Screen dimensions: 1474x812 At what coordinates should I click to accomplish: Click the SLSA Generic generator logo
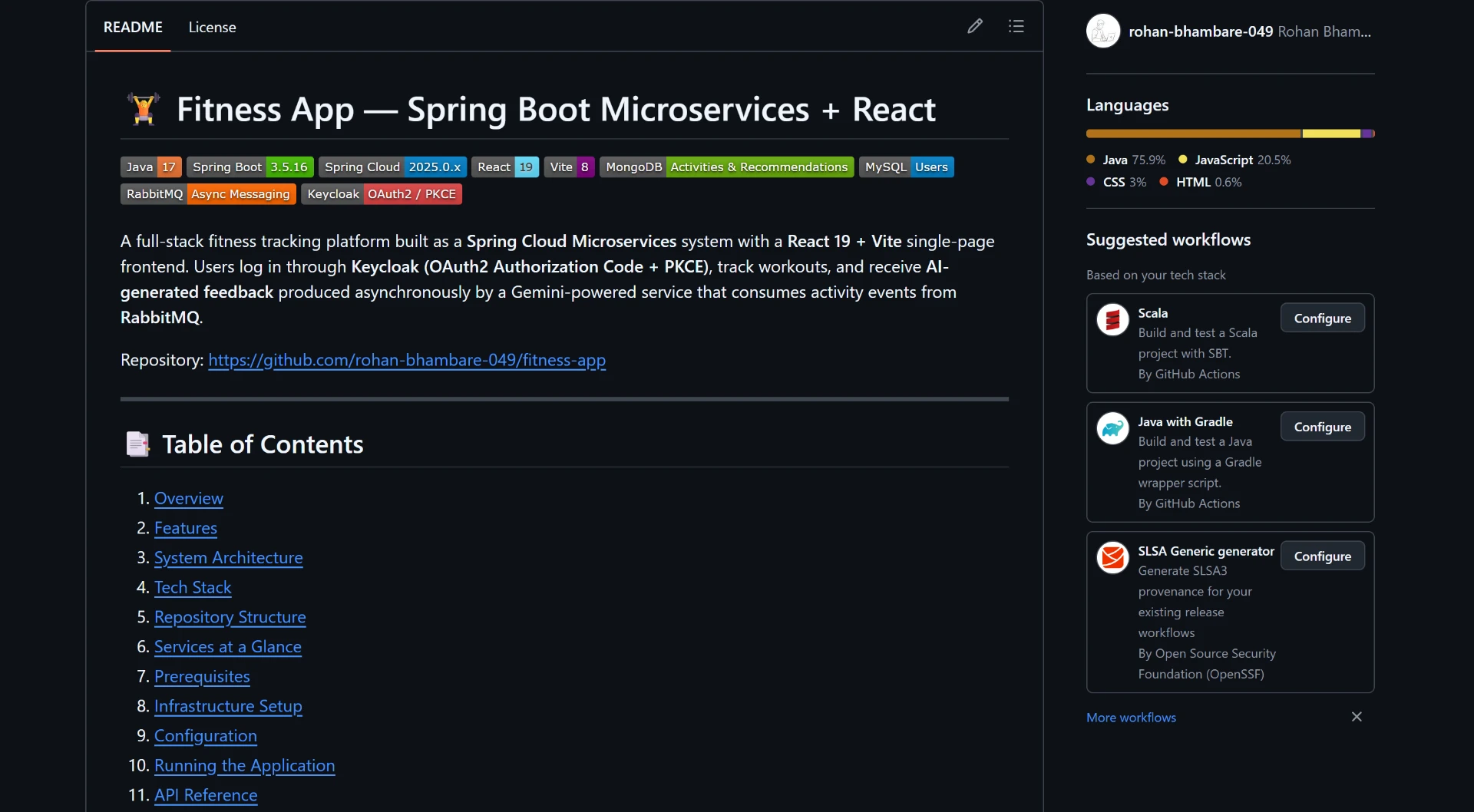[1112, 558]
